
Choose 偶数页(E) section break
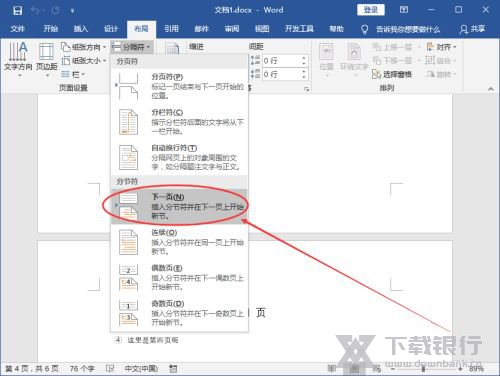click(179, 277)
